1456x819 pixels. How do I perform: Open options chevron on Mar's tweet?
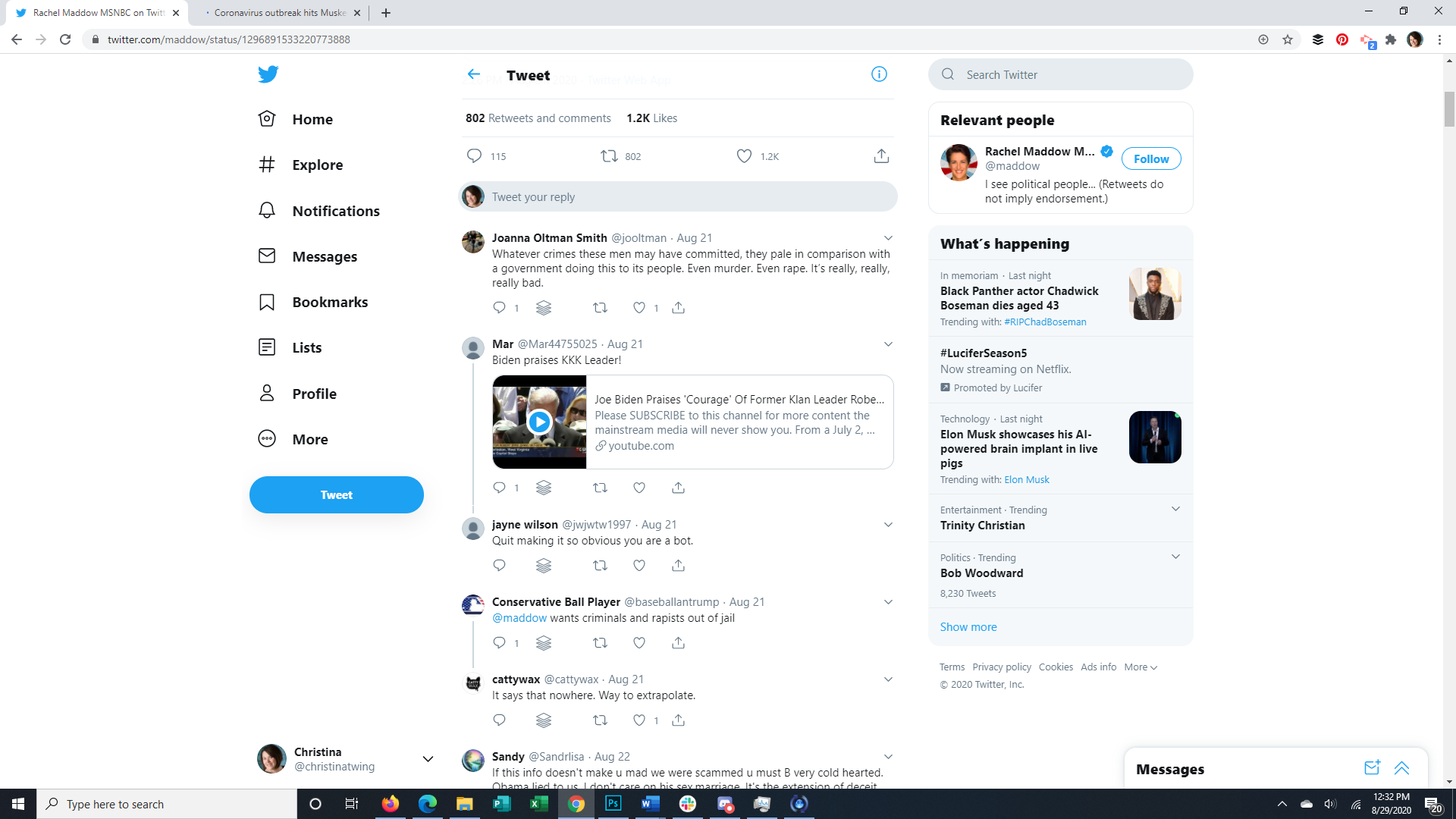click(x=888, y=344)
